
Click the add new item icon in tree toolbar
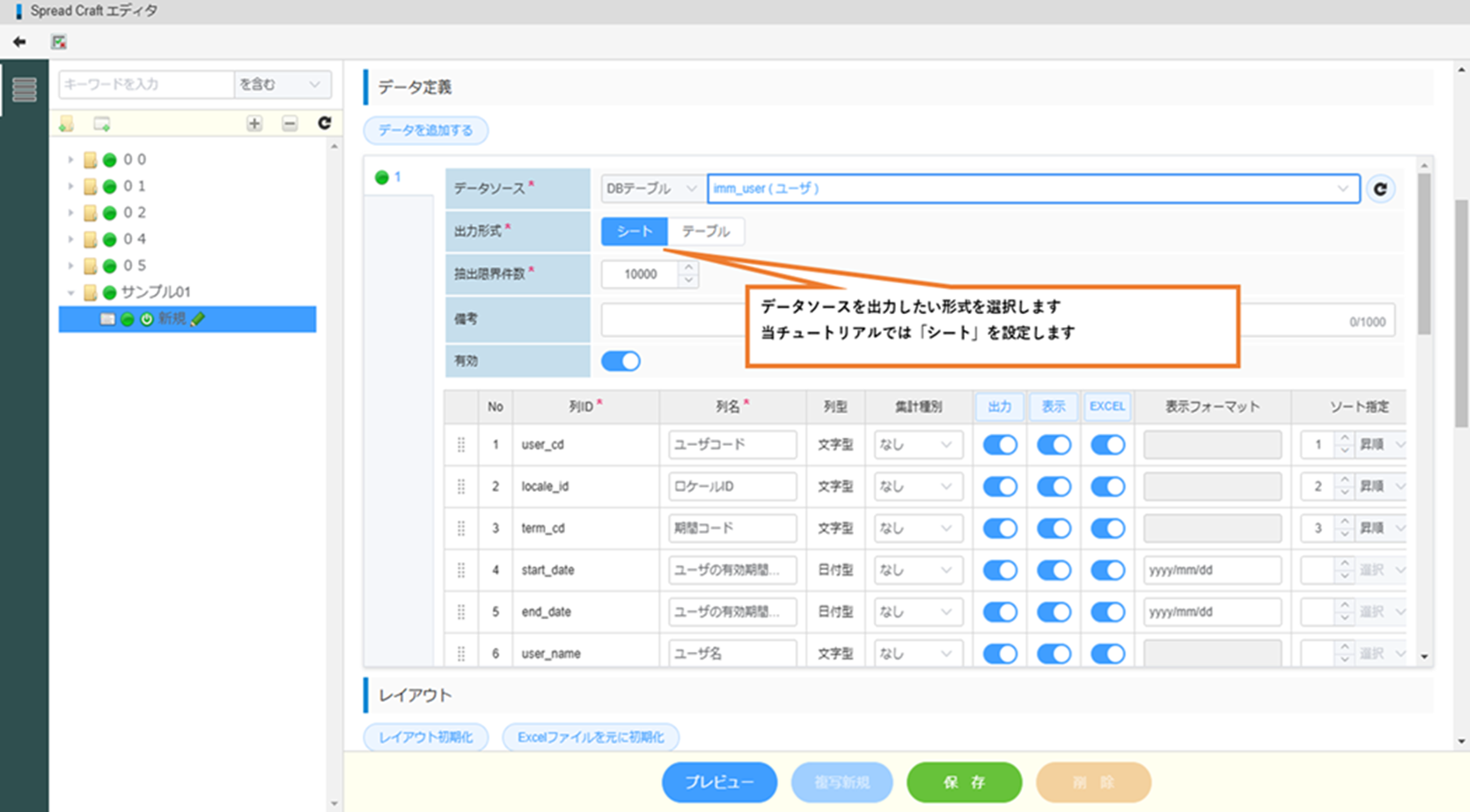tap(102, 124)
